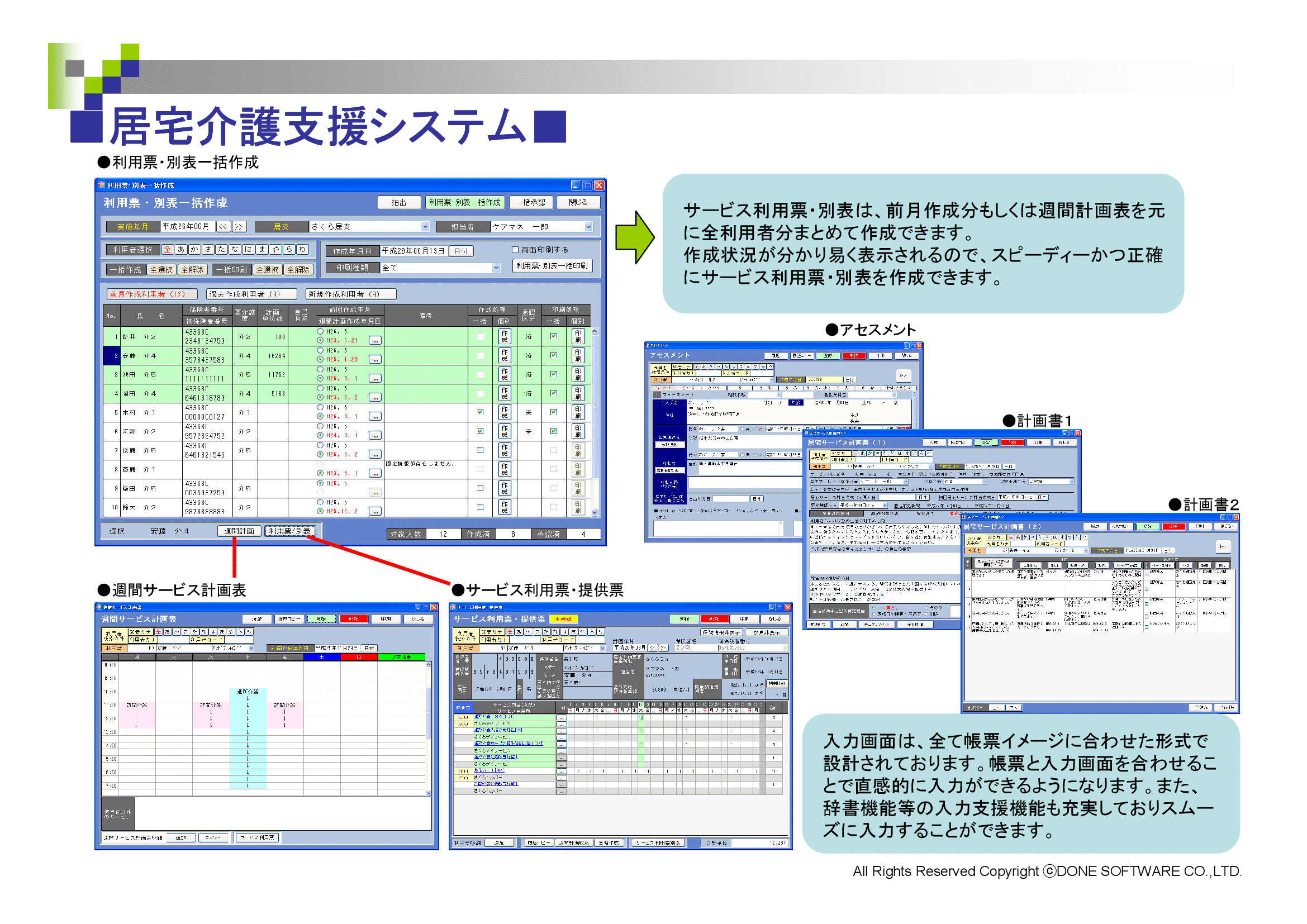1307x924 pixels.
Task: Open the 担当者 dropdown showing ケアマネ 一郎
Action: (588, 227)
